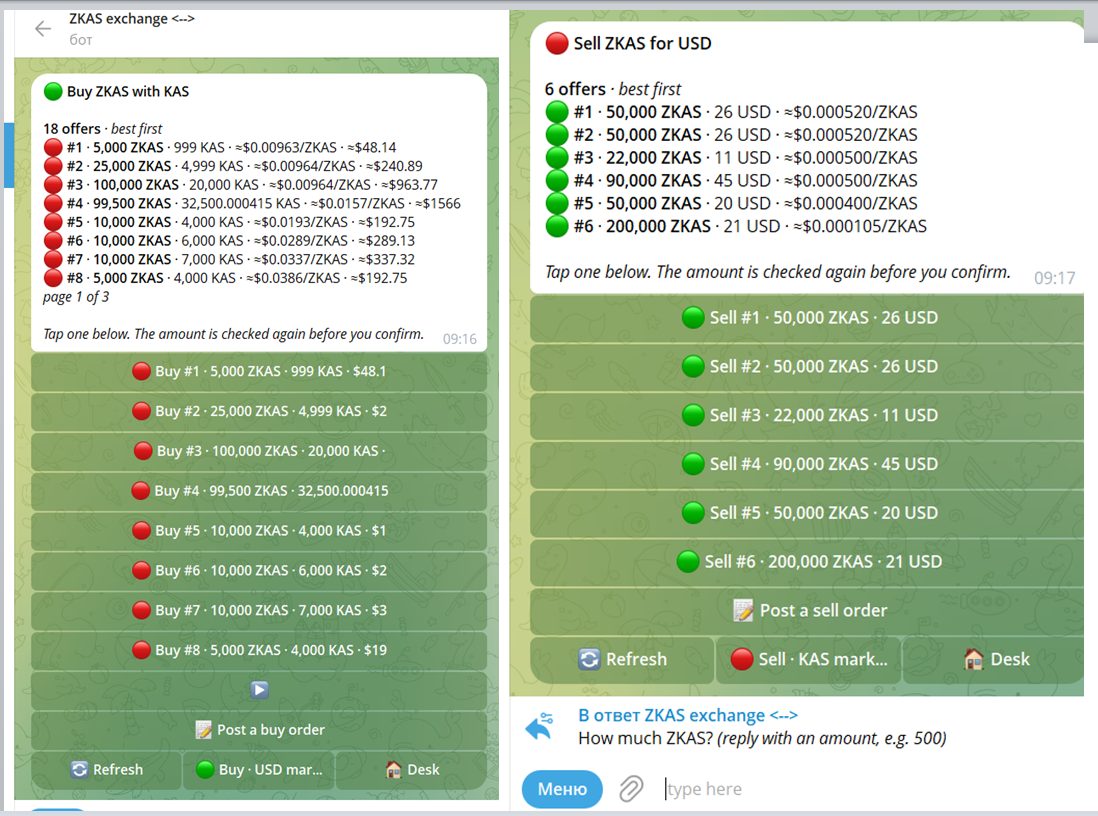Go back using the arrow beside ZKAS exchange
1098x816 pixels.
(x=43, y=29)
